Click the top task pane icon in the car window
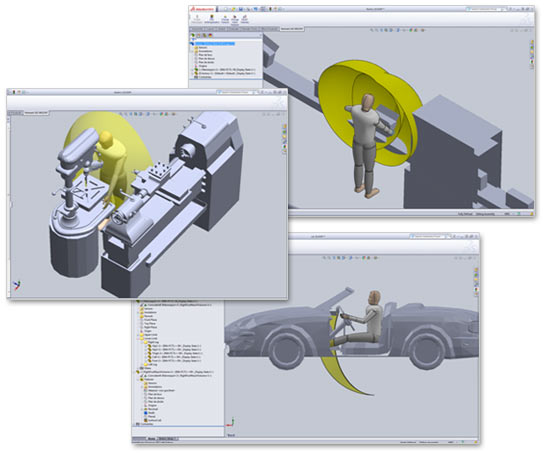The image size is (550, 453). click(476, 269)
